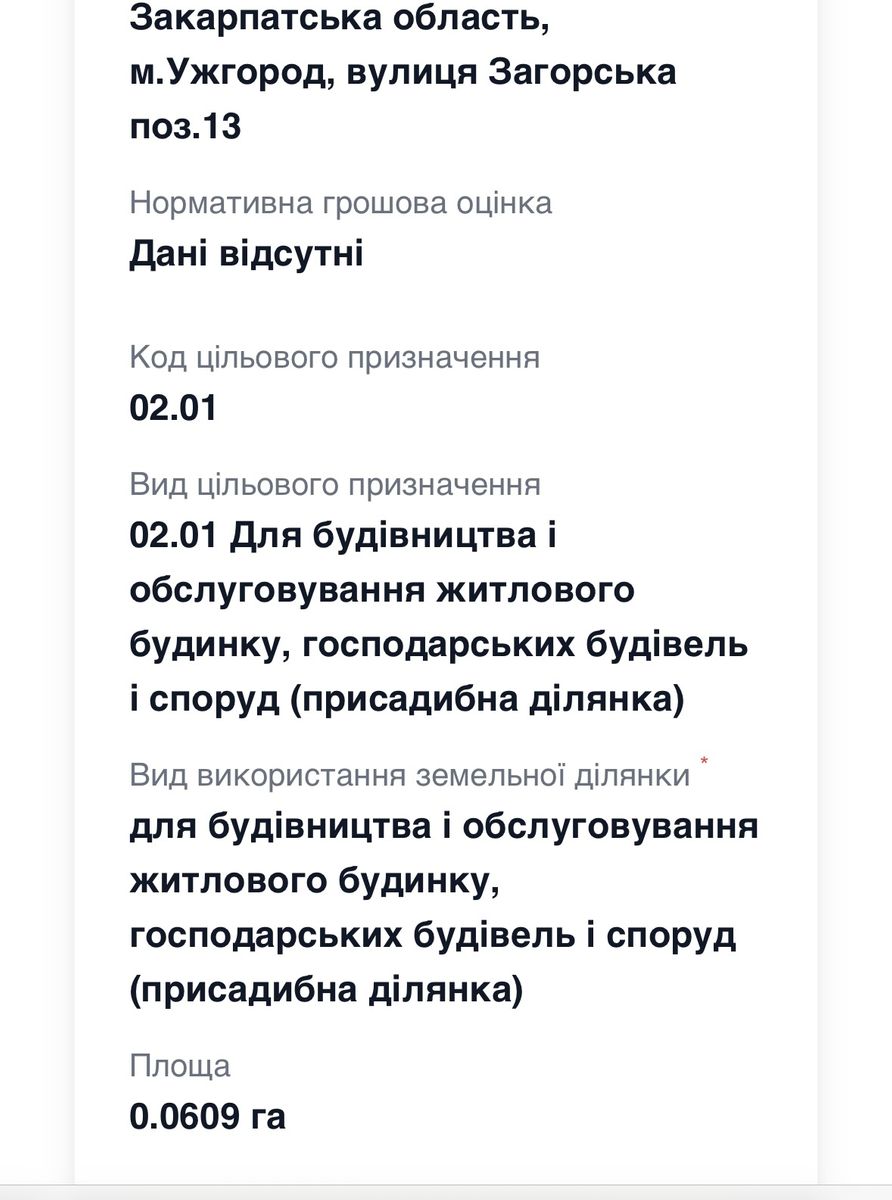The width and height of the screenshot is (892, 1200).
Task: Select the "0.0609 га" area value
Action: click(208, 1116)
